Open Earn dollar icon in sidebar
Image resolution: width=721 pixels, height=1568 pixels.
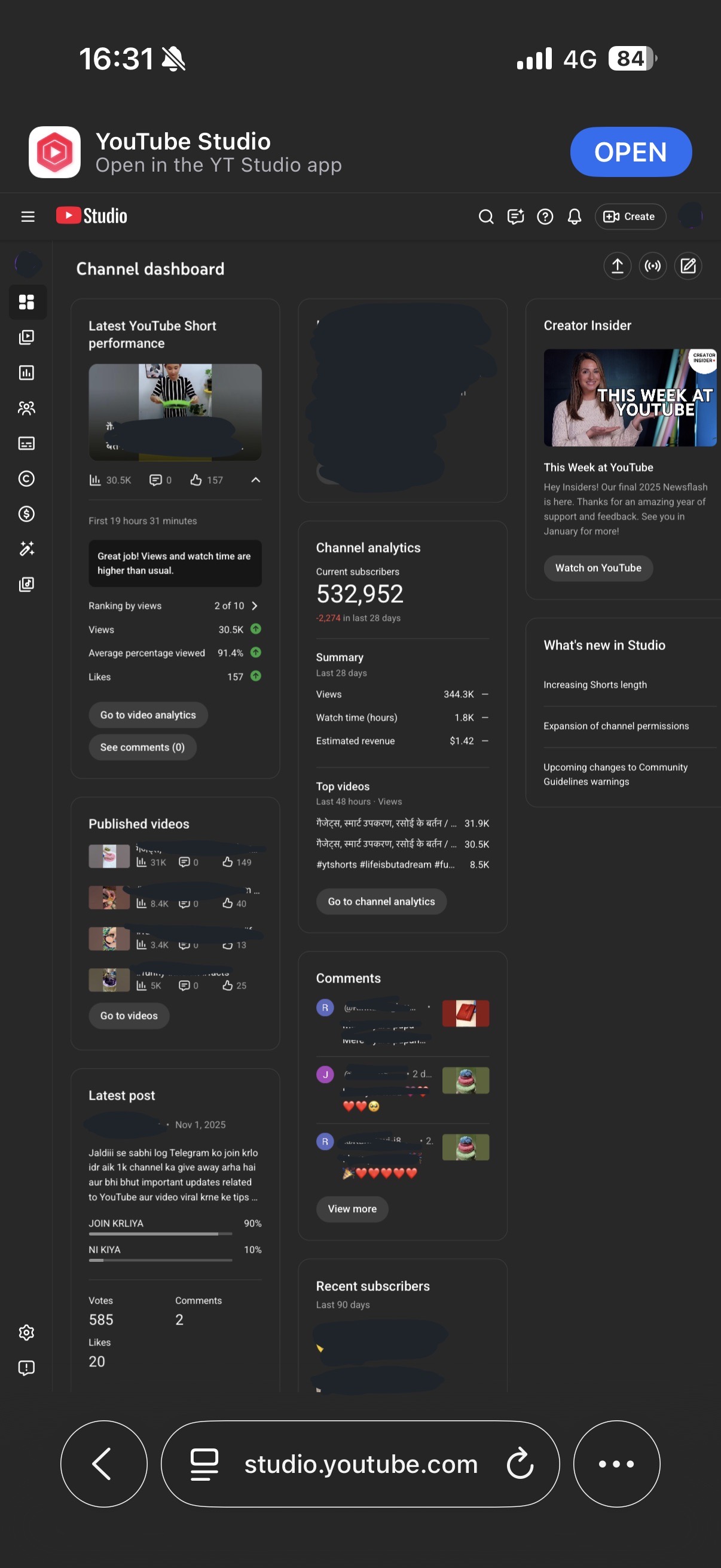27,514
